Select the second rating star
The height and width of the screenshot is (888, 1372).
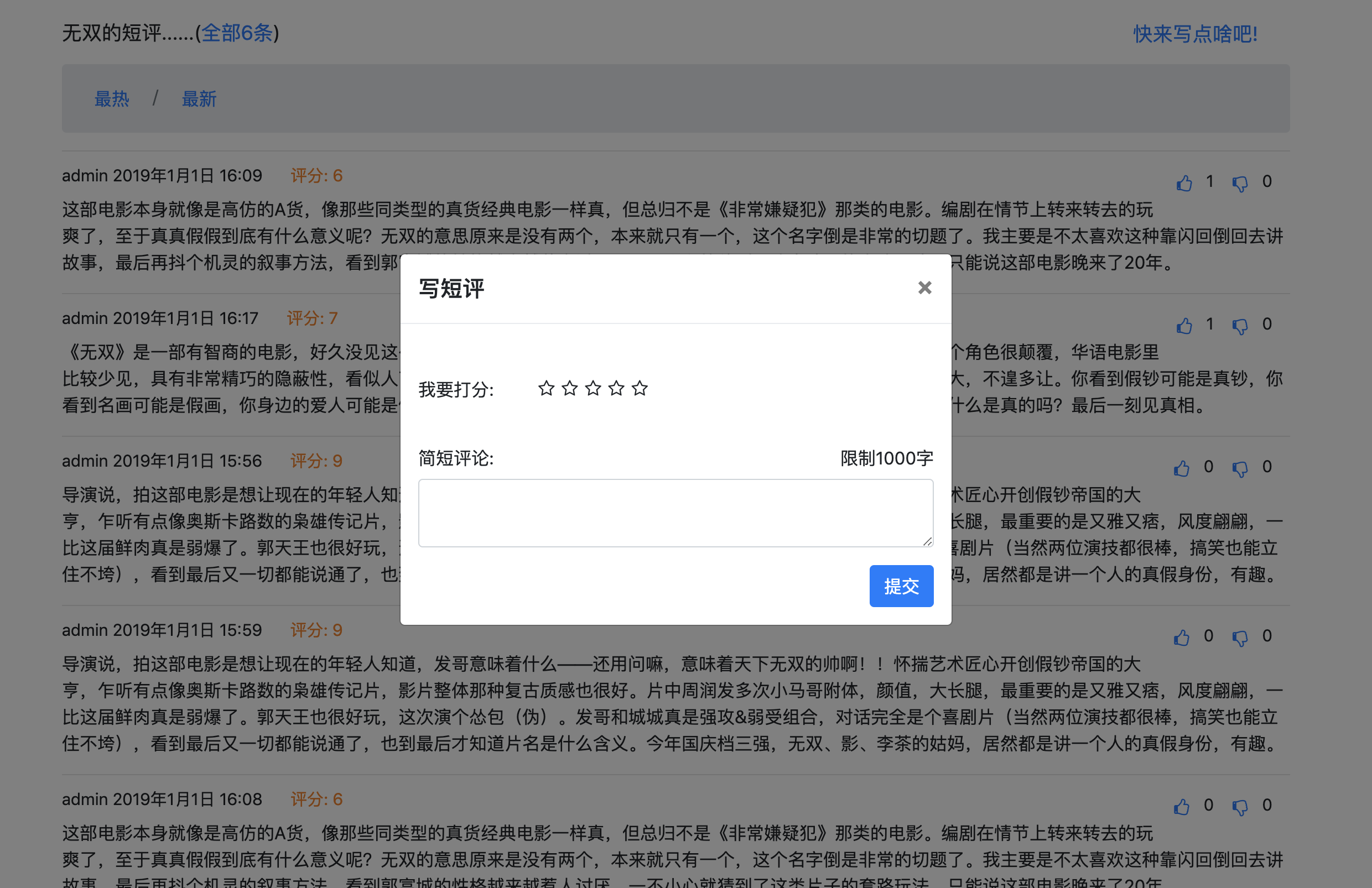click(x=570, y=388)
